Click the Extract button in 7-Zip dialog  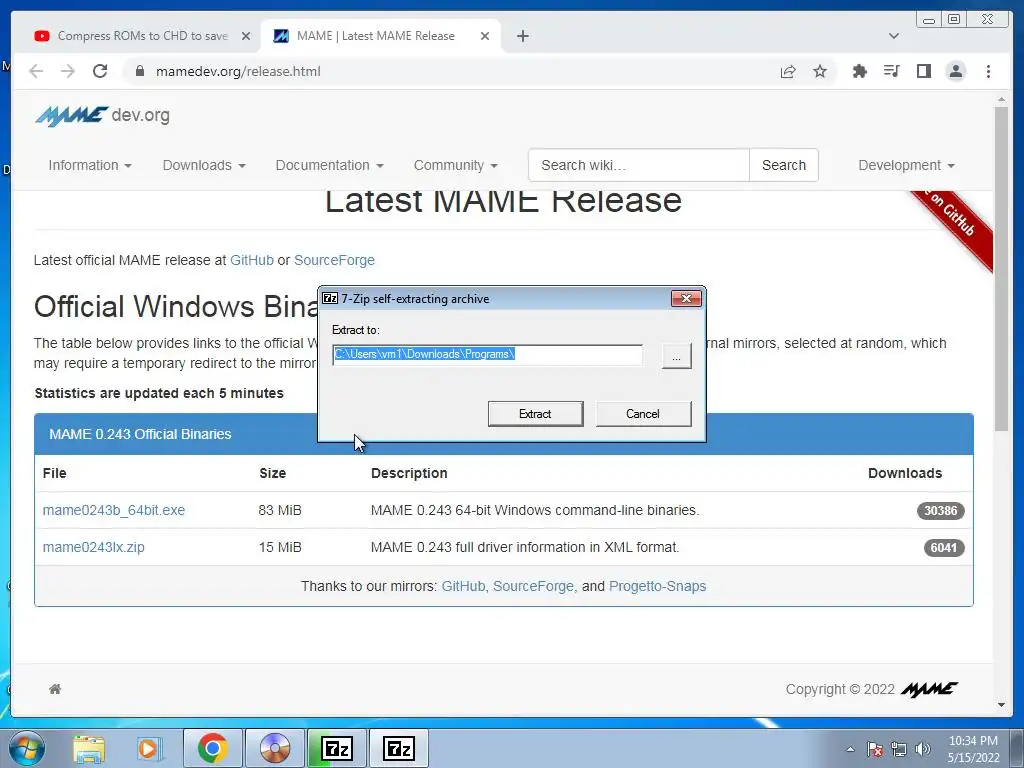pyautogui.click(x=536, y=413)
